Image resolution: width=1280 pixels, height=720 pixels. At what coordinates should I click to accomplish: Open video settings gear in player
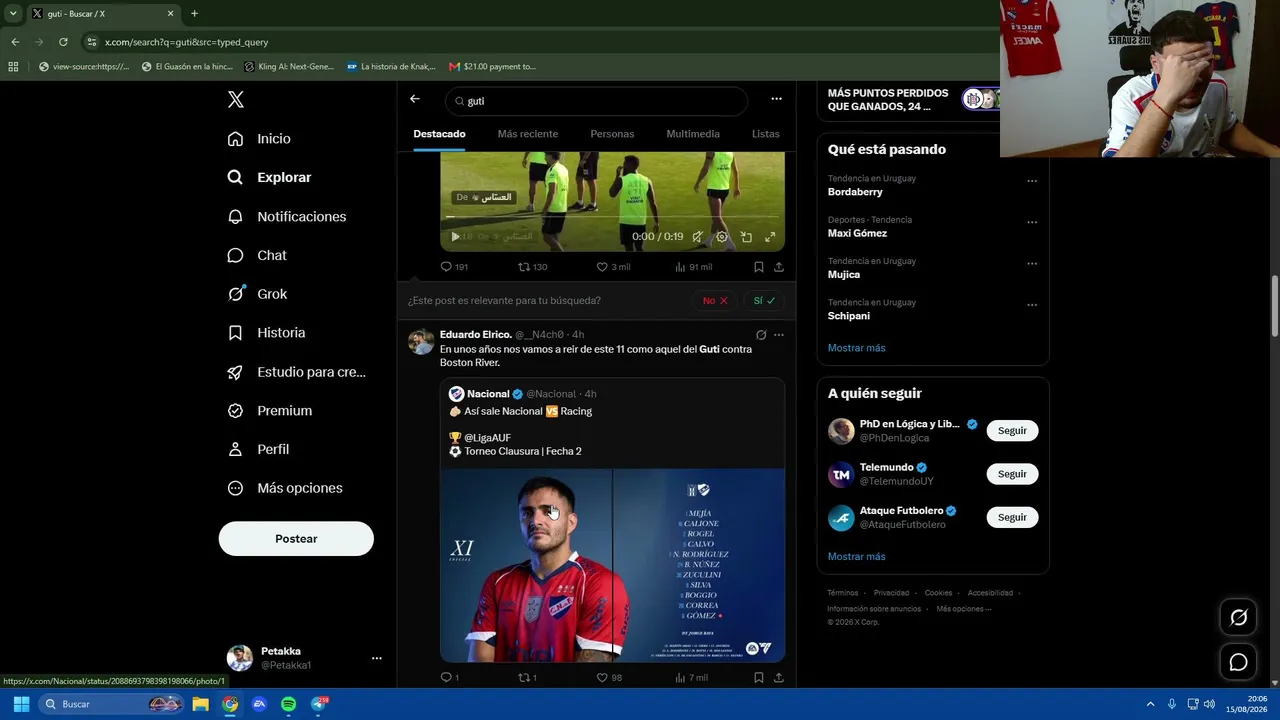click(722, 237)
